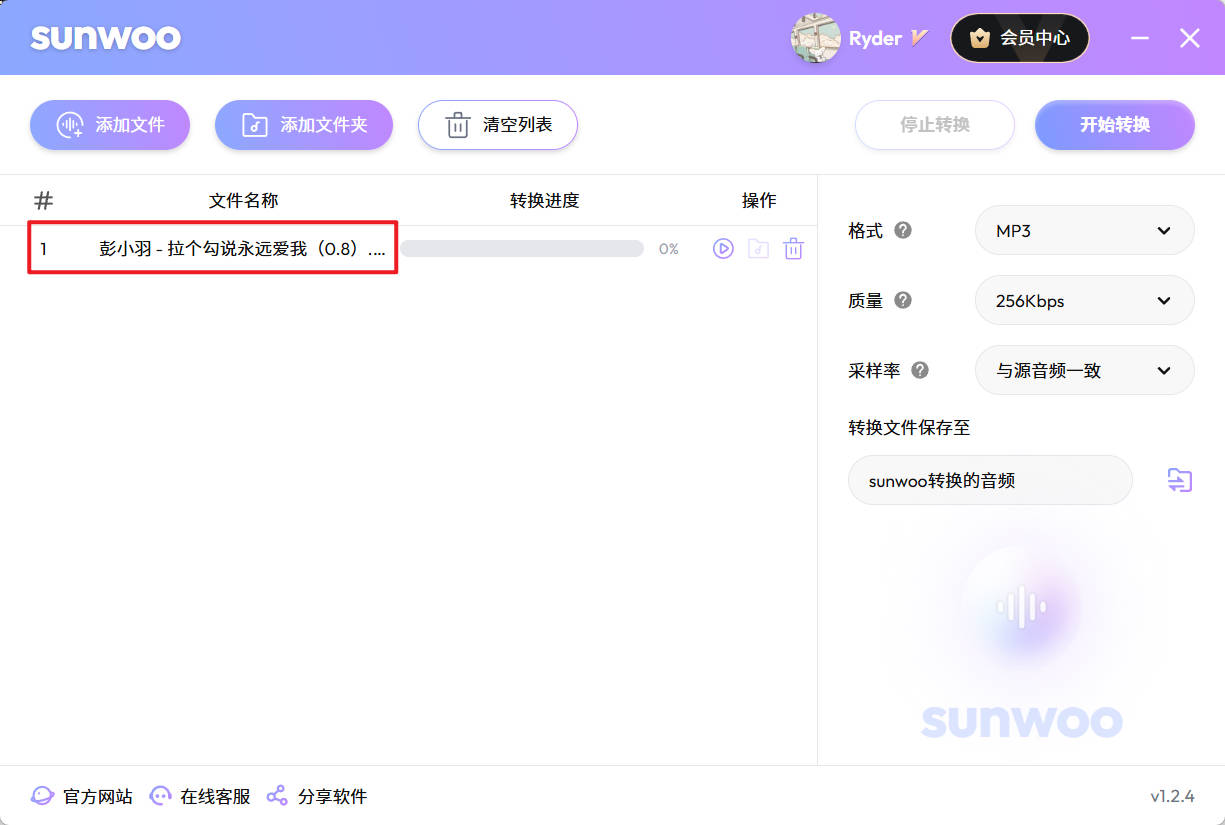The width and height of the screenshot is (1225, 825).
Task: Start conversion with 开始转换
Action: point(1115,125)
